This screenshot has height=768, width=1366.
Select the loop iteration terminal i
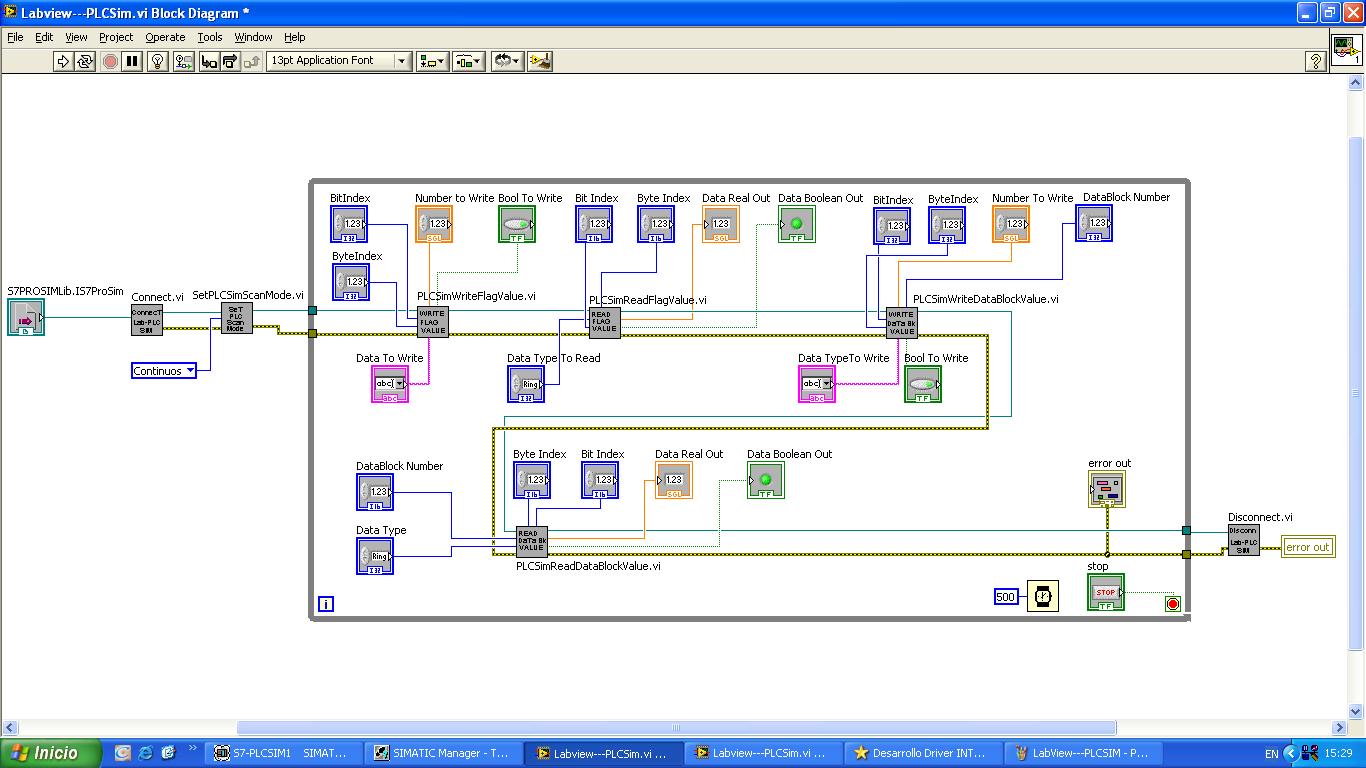[326, 604]
